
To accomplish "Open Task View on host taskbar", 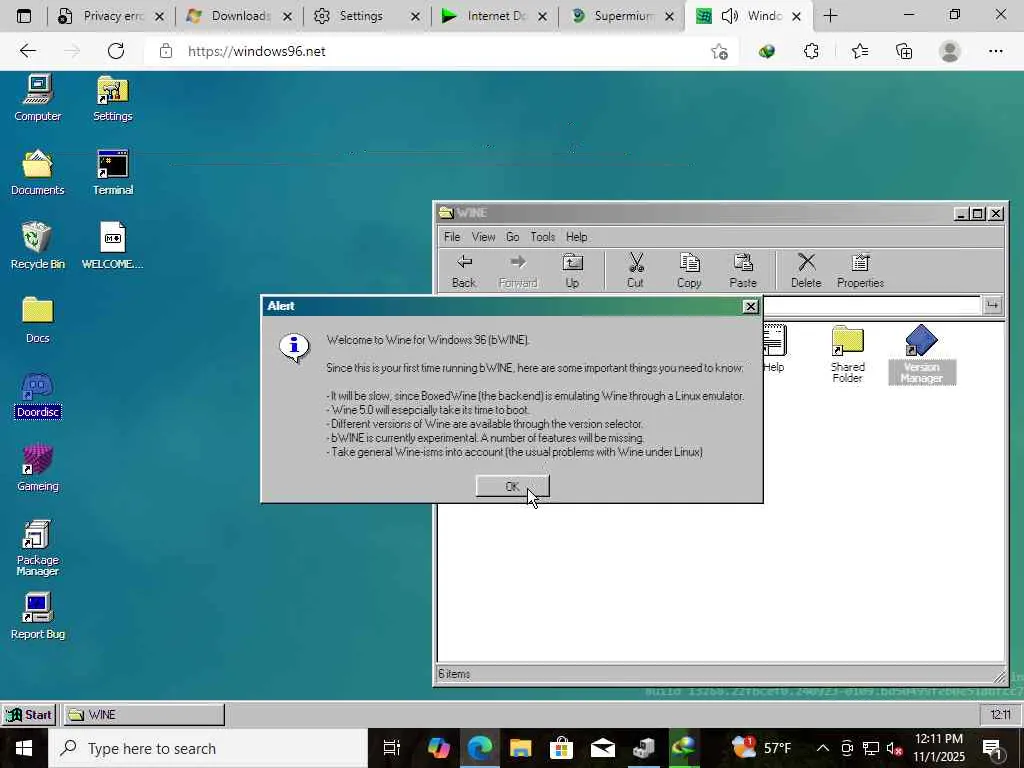I will point(391,748).
